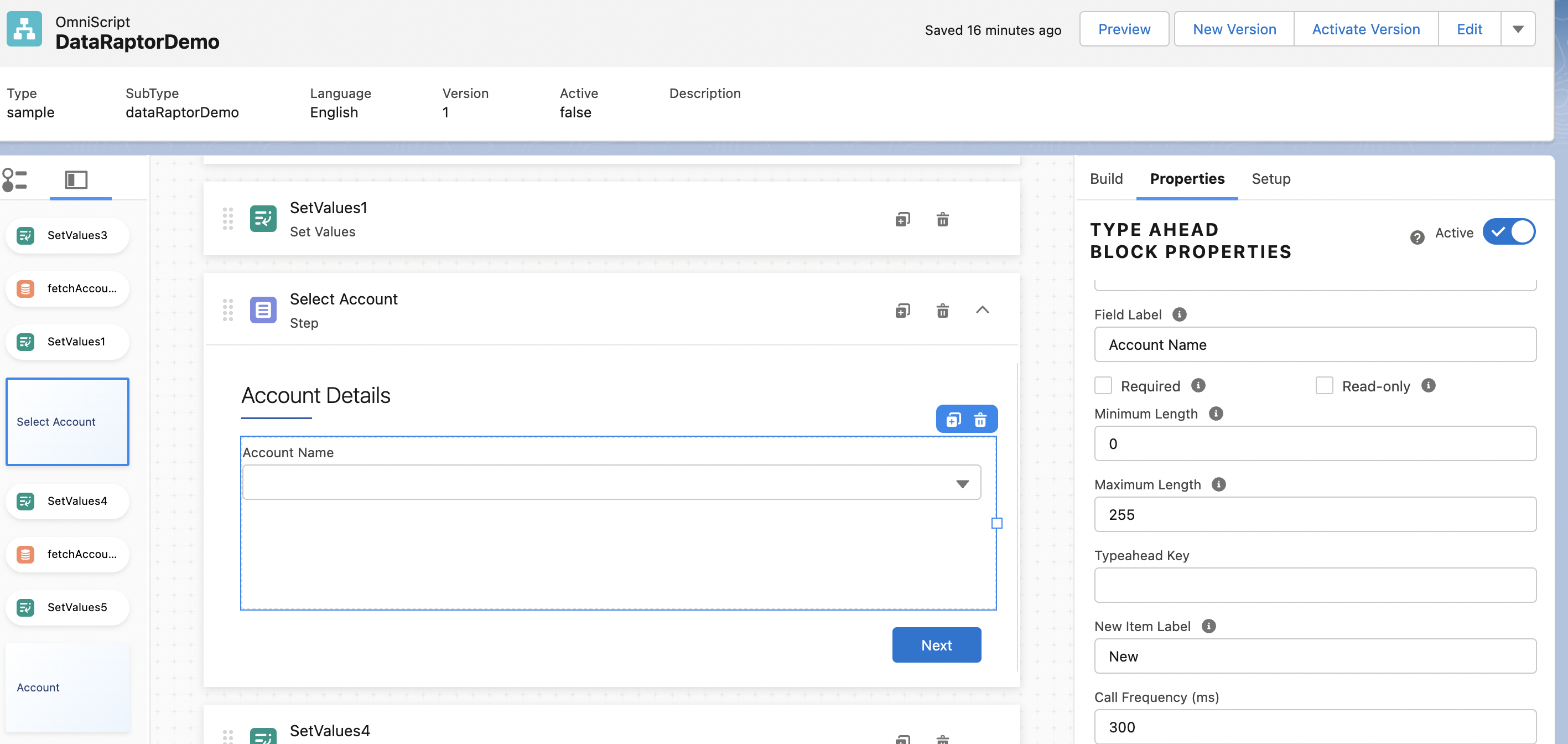Show the Field Label info tooltip
1568x744 pixels.
click(1179, 315)
